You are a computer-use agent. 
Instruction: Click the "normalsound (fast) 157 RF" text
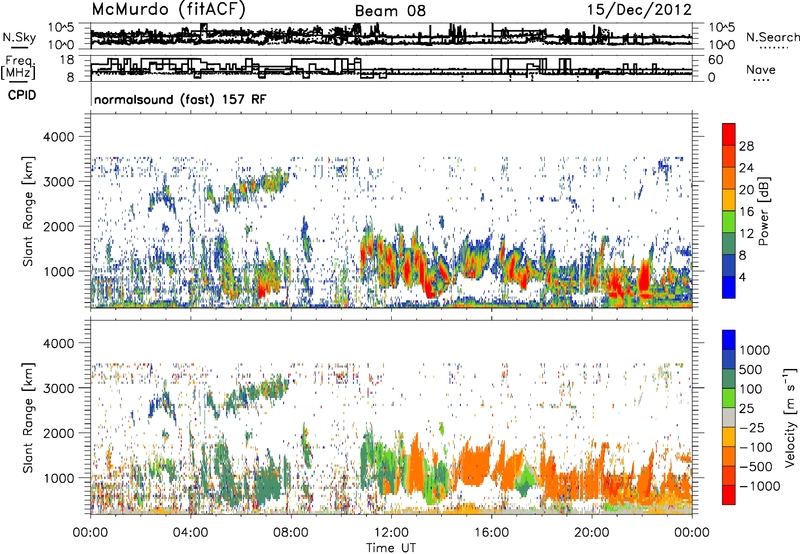point(180,99)
